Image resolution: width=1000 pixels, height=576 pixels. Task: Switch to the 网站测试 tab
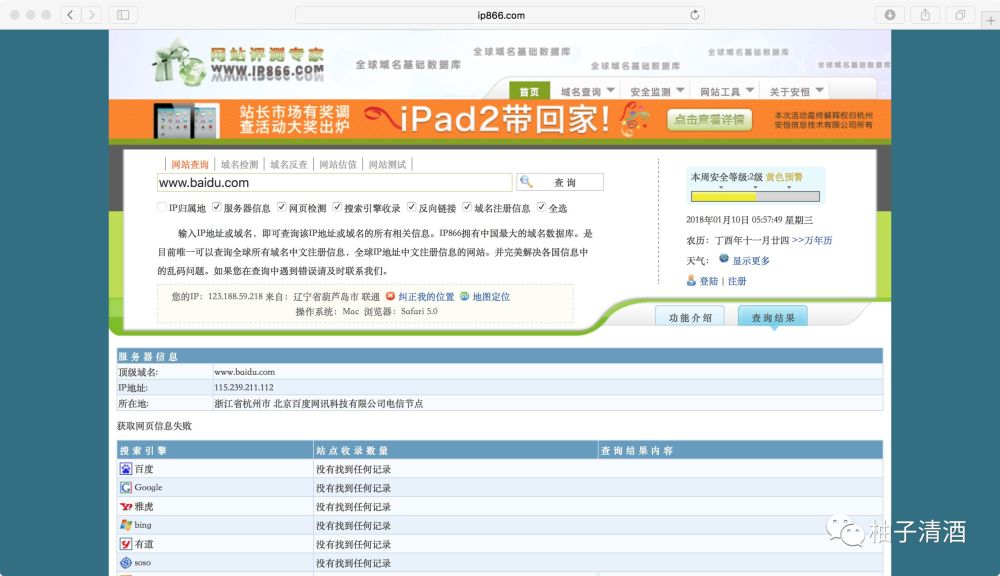[388, 165]
